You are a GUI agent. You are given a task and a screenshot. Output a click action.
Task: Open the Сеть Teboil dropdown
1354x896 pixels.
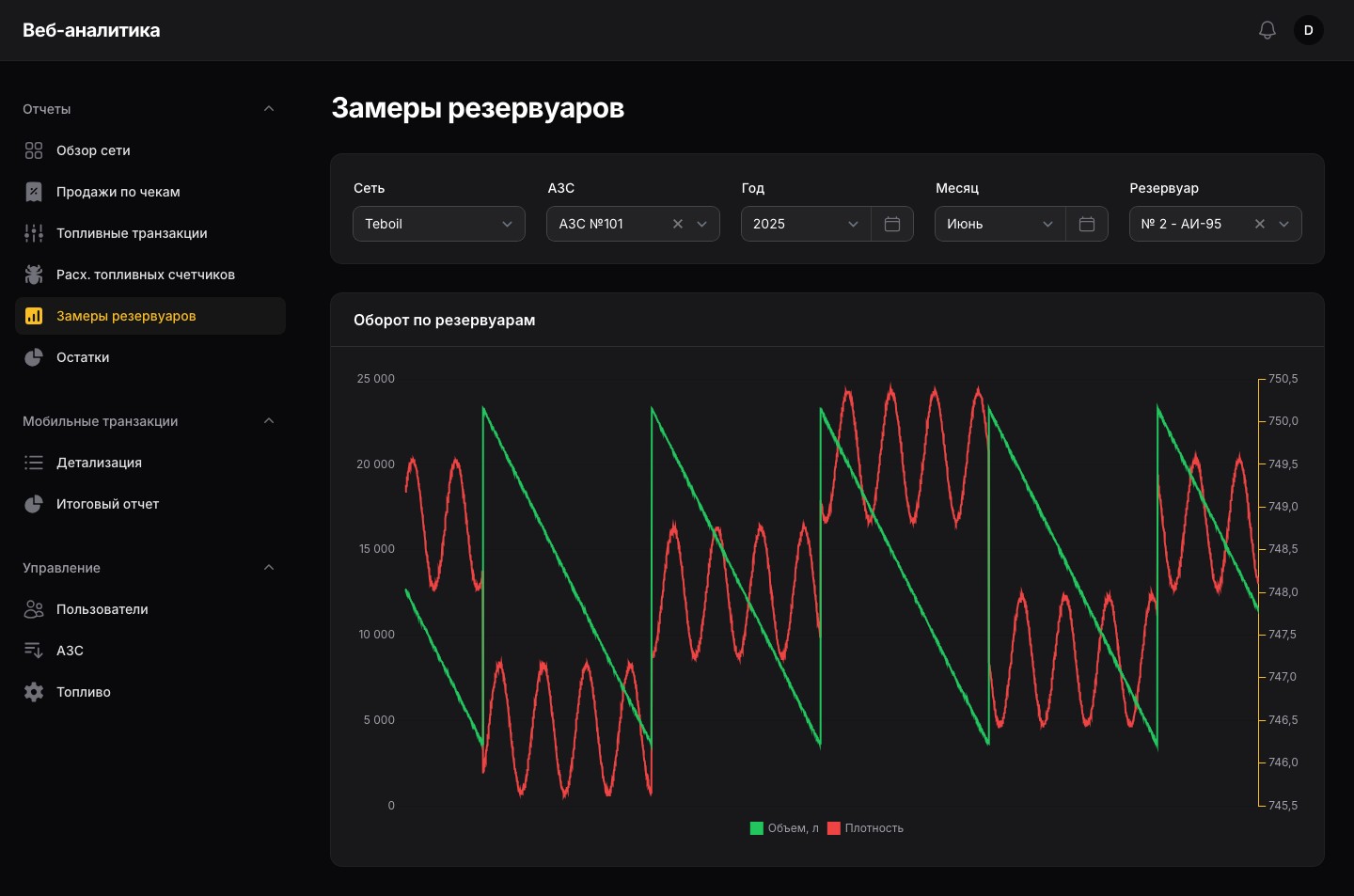tap(439, 224)
